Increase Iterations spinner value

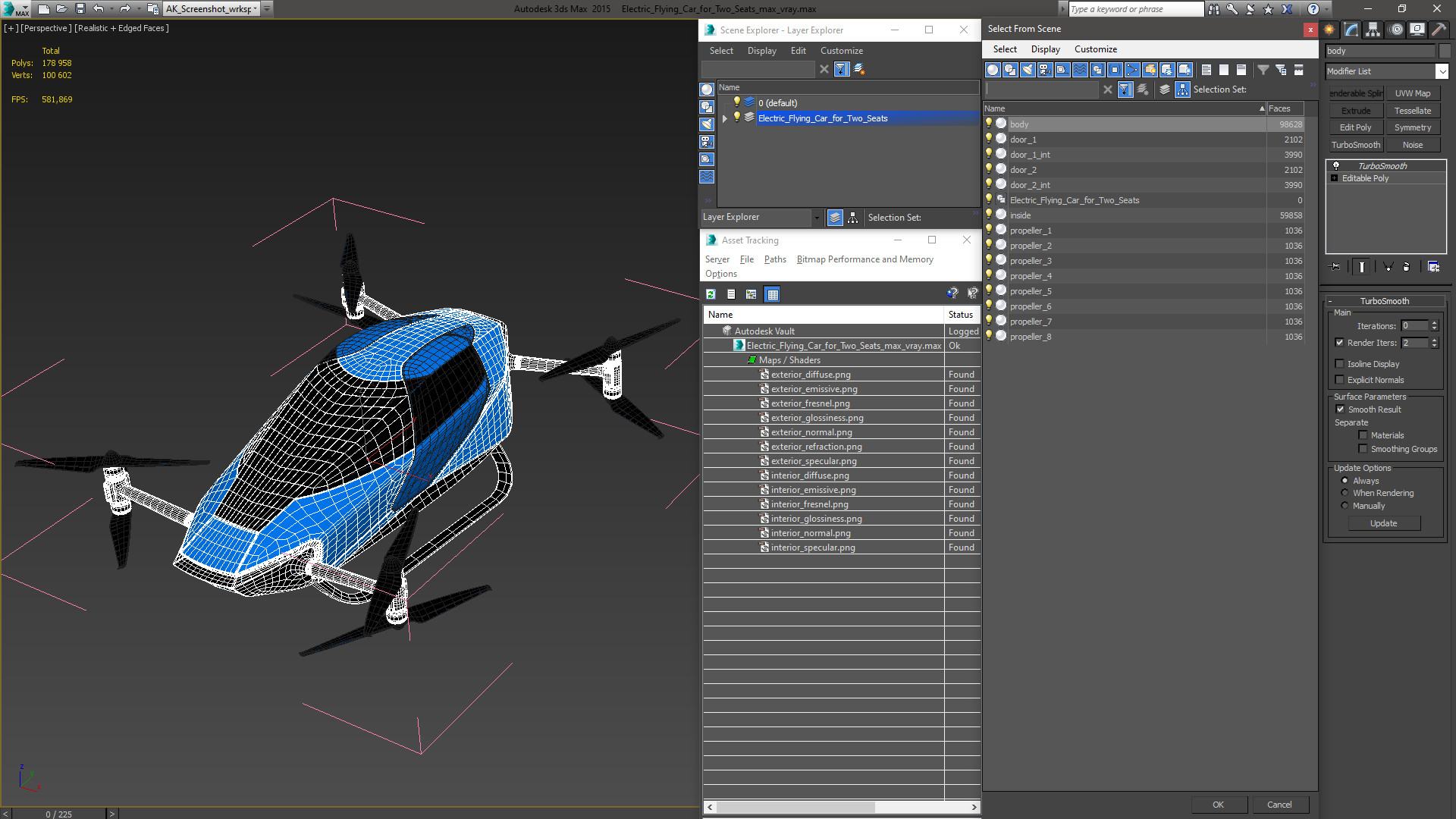1434,323
